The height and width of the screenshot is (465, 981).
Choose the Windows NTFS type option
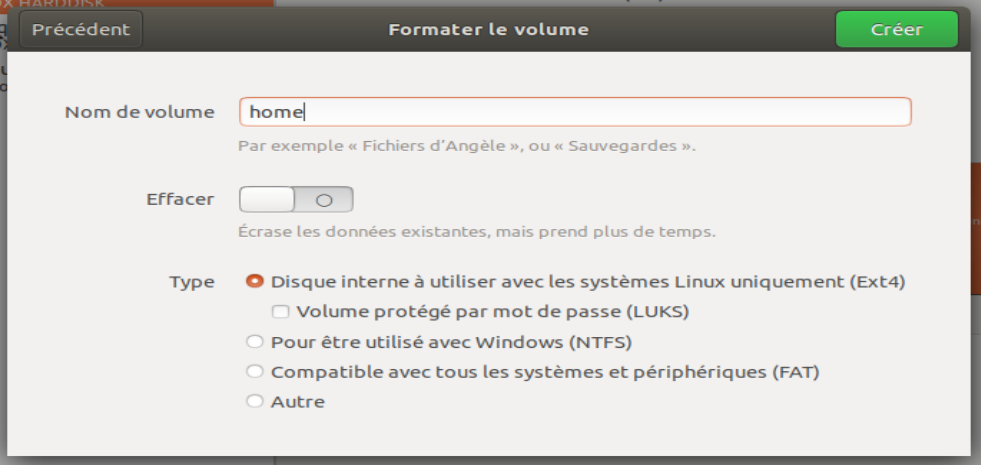pyautogui.click(x=255, y=342)
